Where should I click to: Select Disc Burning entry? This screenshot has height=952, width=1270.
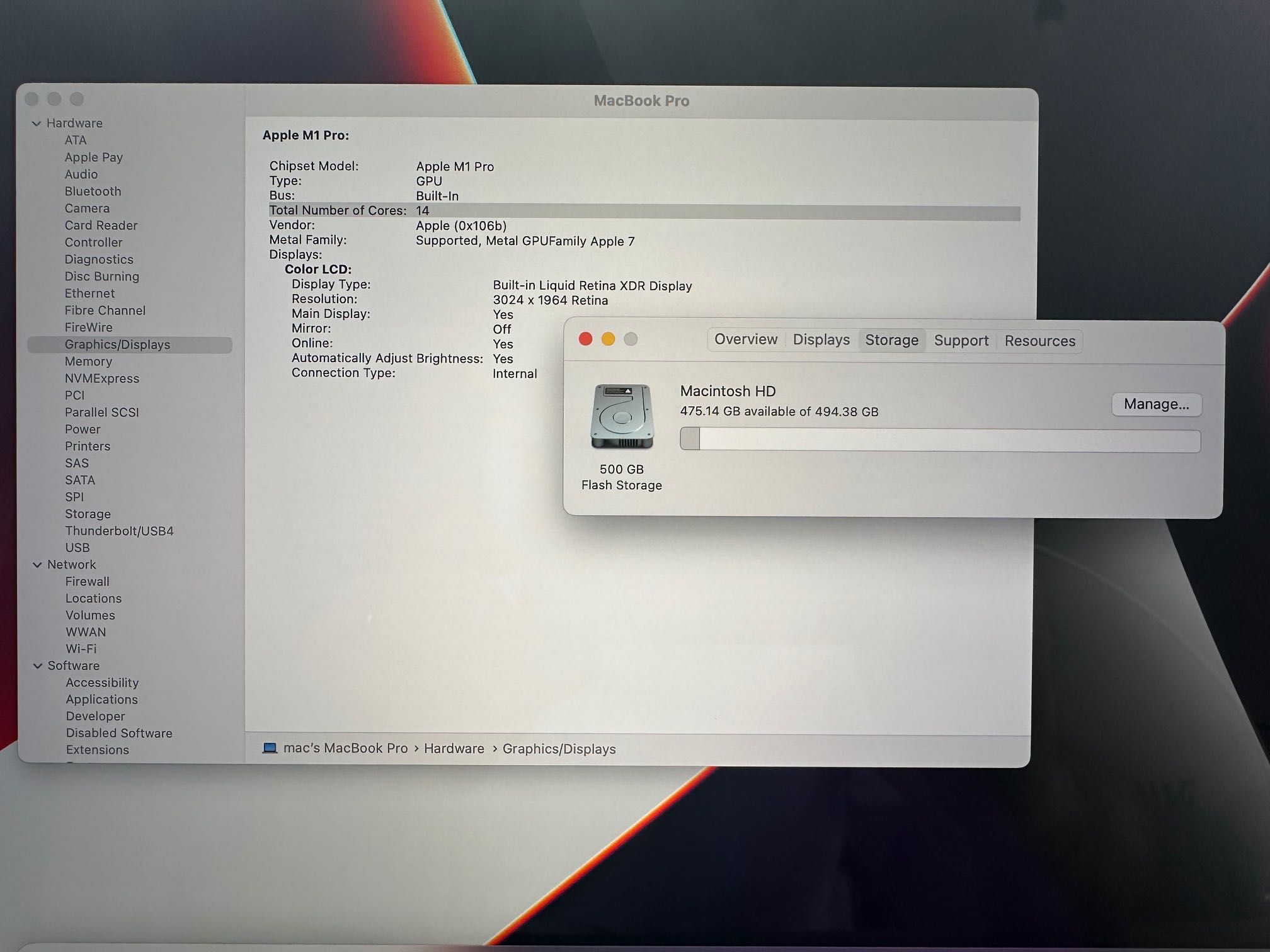(102, 276)
